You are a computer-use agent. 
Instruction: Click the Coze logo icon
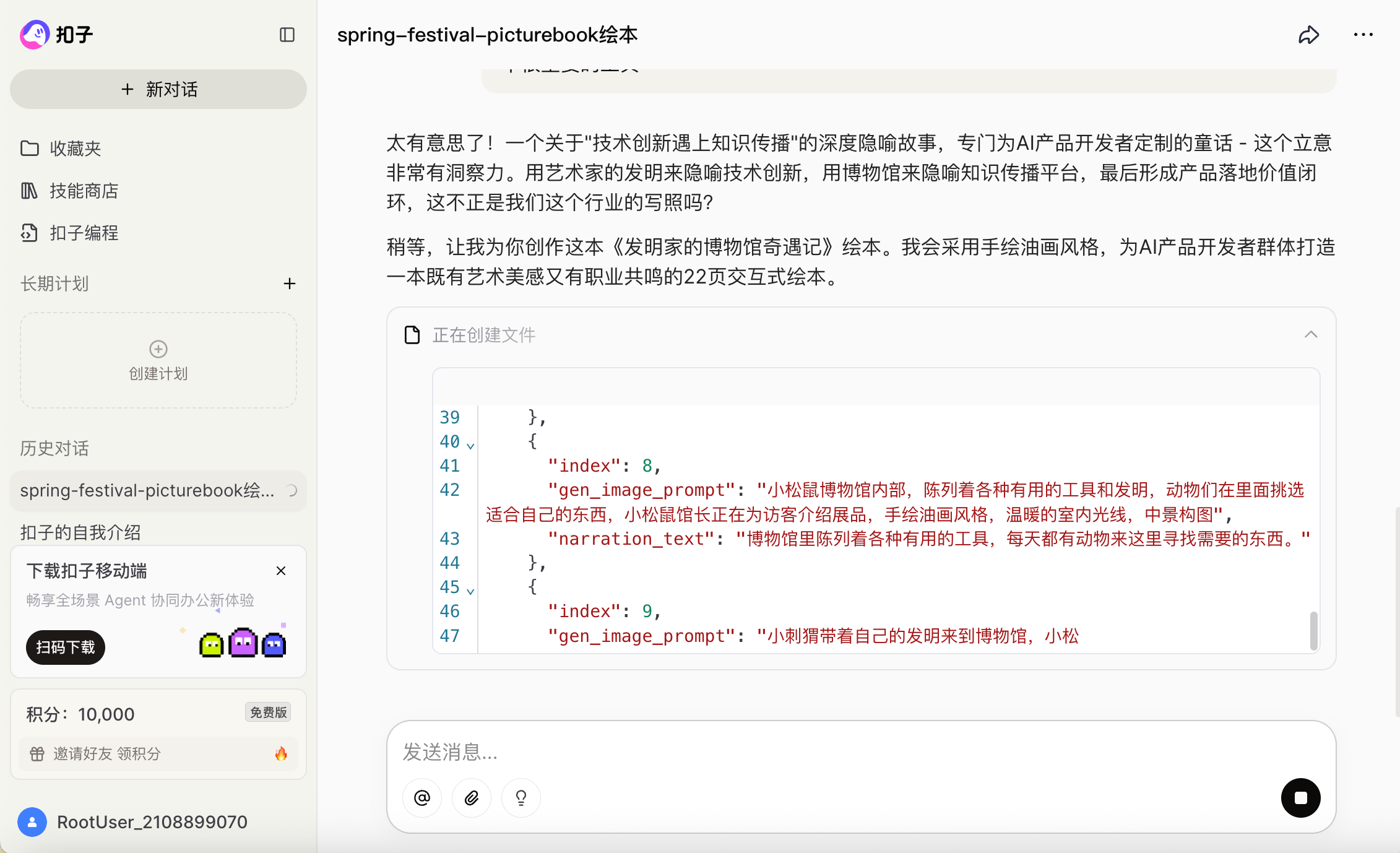coord(35,35)
